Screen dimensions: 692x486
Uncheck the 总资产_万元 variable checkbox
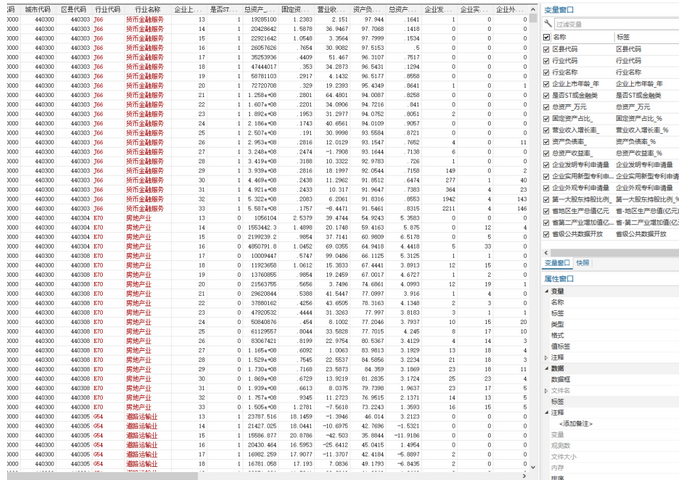pyautogui.click(x=546, y=107)
